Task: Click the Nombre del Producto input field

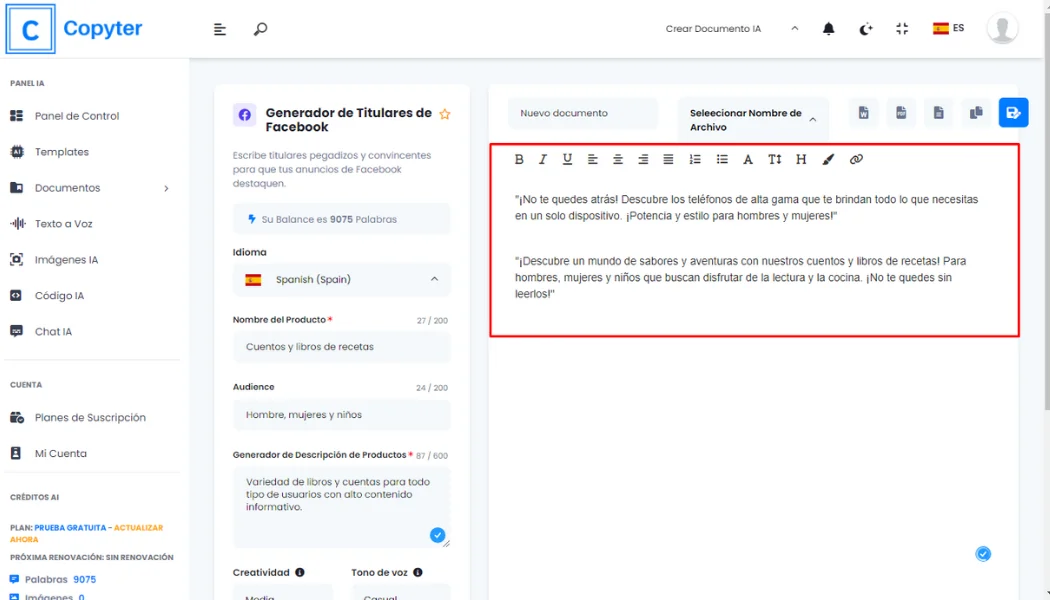Action: coord(341,347)
